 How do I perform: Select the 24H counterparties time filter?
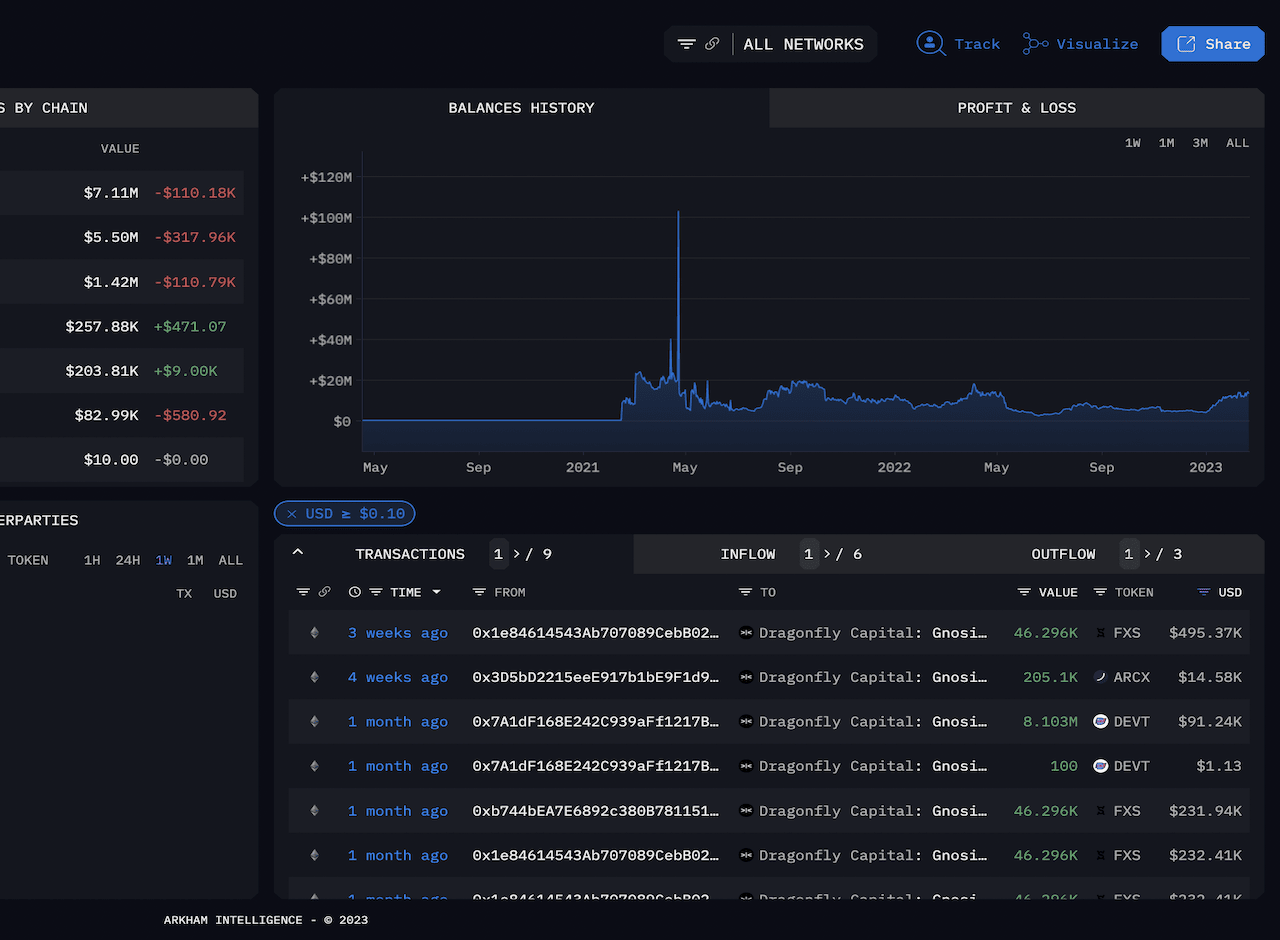[128, 560]
